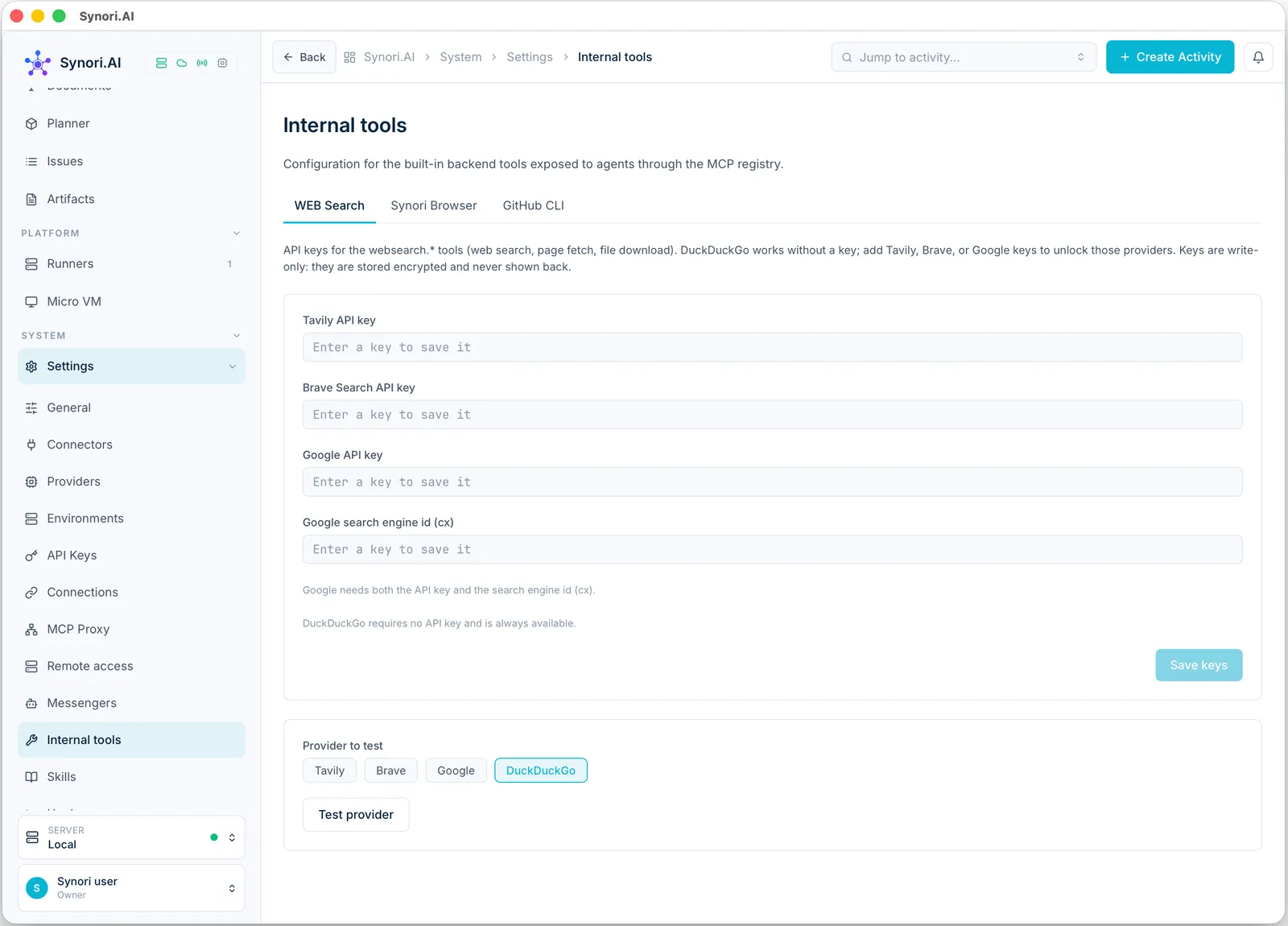Image resolution: width=1288 pixels, height=926 pixels.
Task: Select Internal tools in sidebar
Action: [x=131, y=740]
